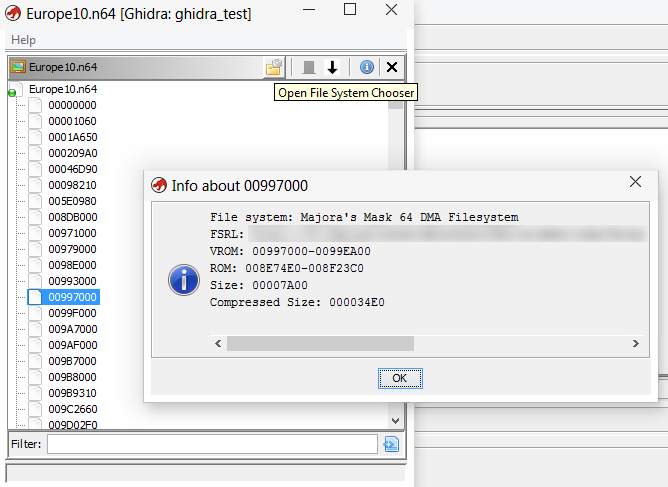This screenshot has width=668, height=487.
Task: Select tree file 00993000
Action: click(x=72, y=281)
